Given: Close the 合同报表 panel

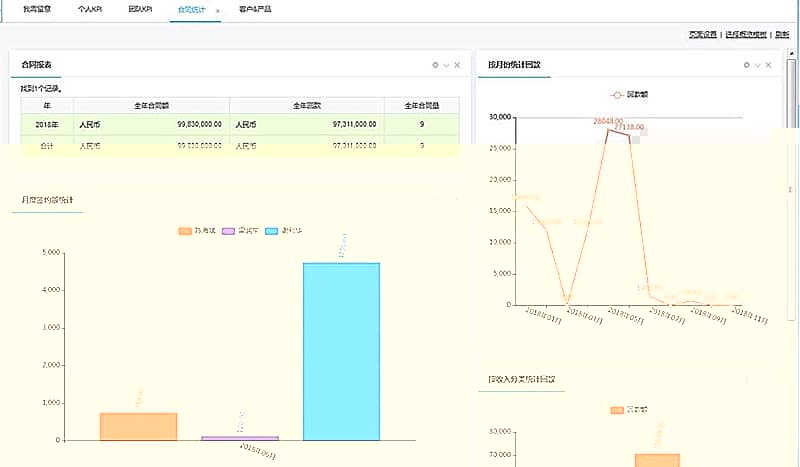Looking at the screenshot, I should click(x=457, y=65).
